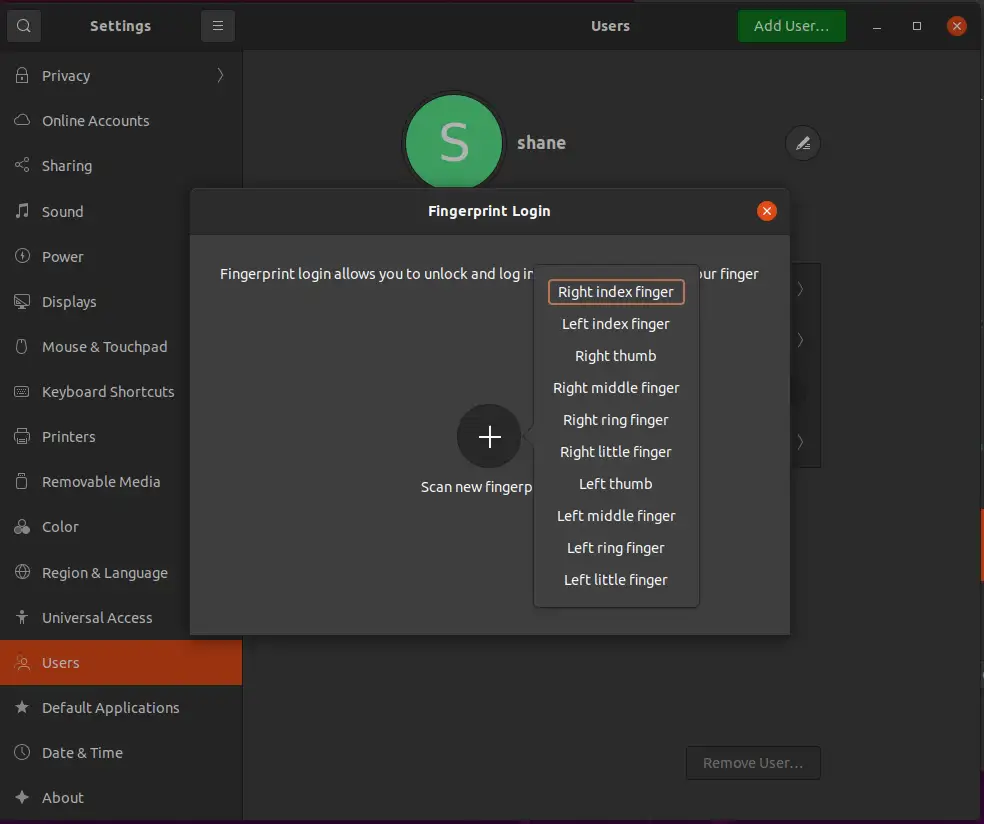Go to Sharing settings label
984x824 pixels.
pos(67,166)
